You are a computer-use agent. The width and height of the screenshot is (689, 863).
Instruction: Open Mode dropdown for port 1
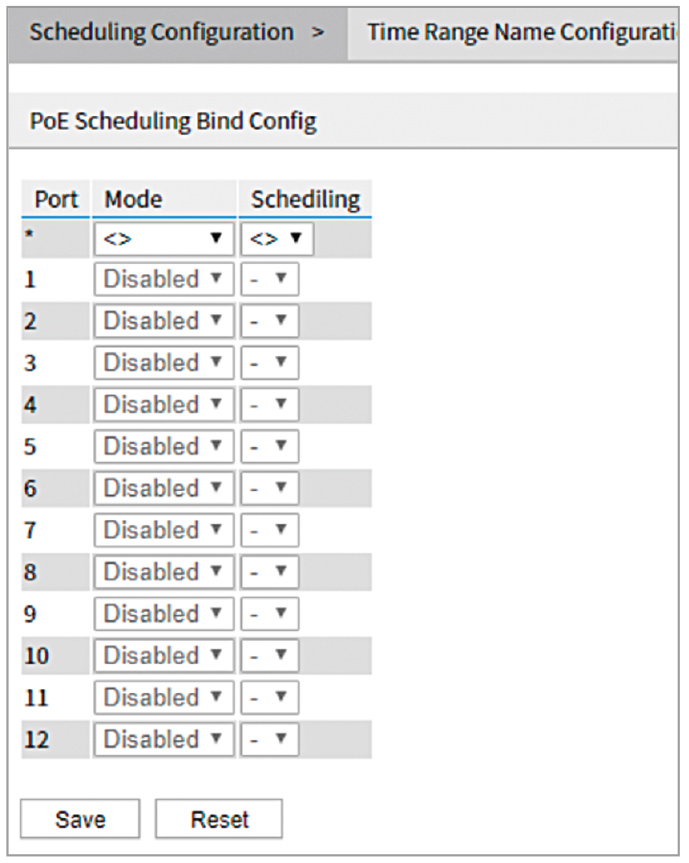164,279
